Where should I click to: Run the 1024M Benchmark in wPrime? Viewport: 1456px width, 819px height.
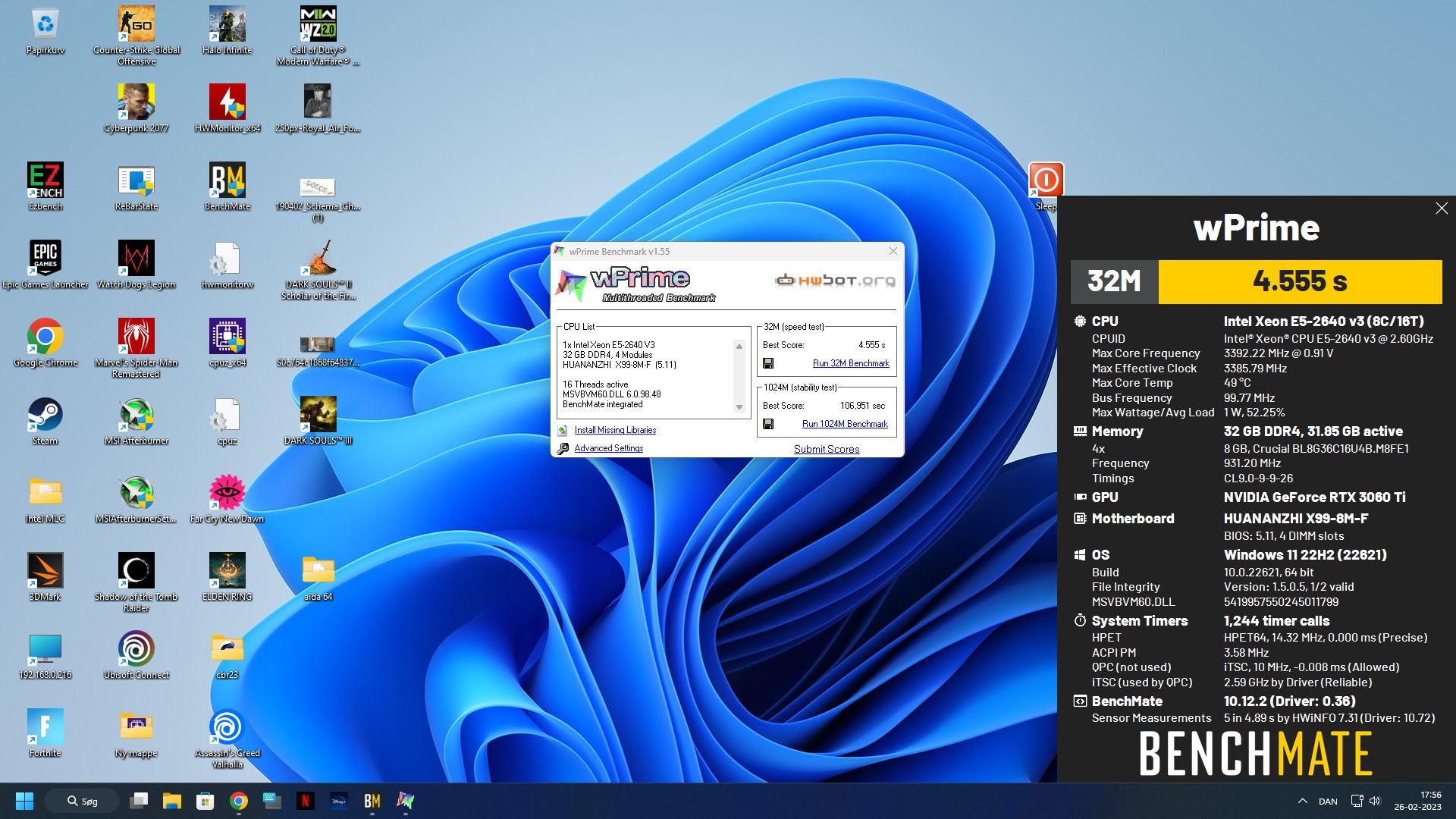(x=845, y=424)
